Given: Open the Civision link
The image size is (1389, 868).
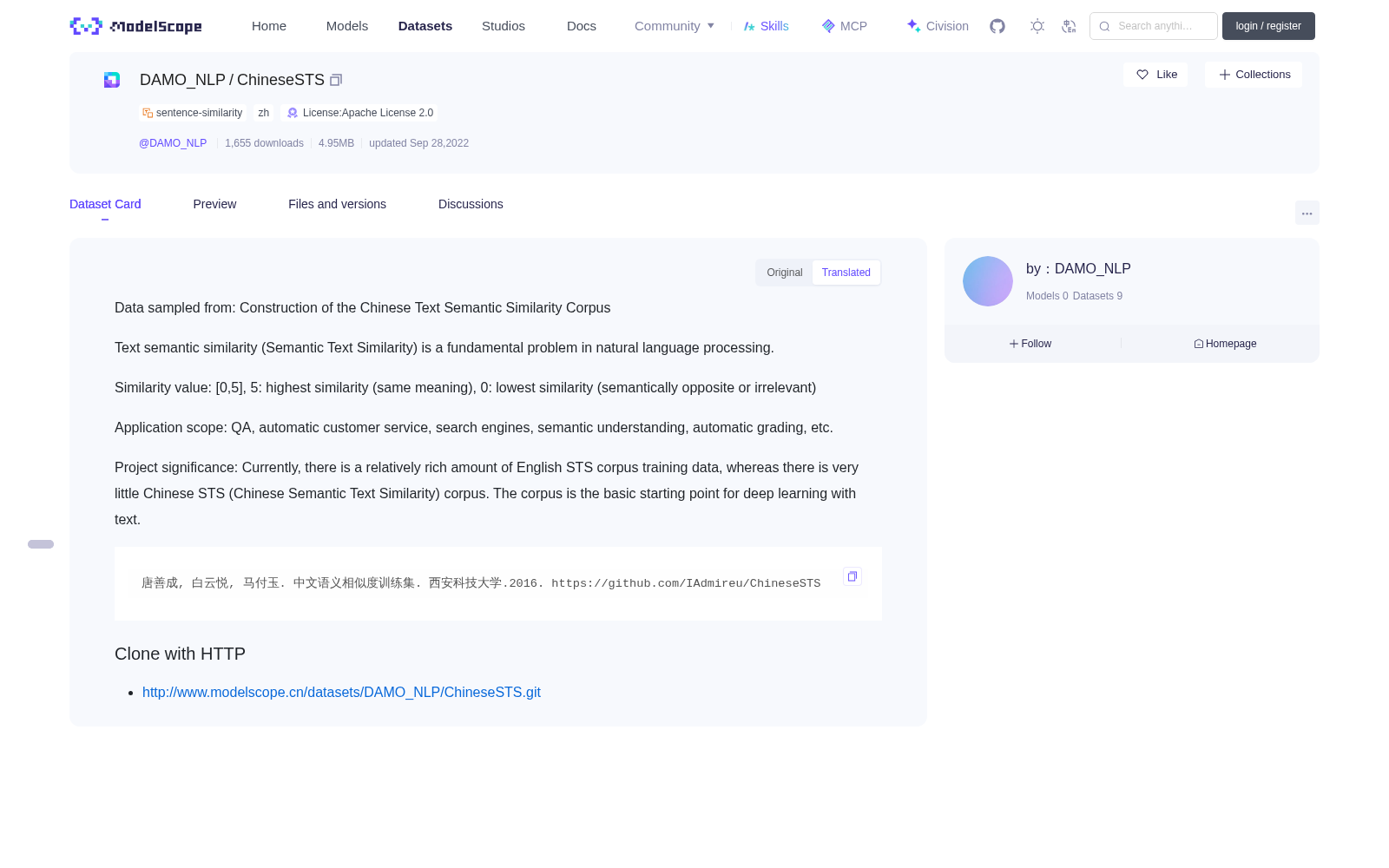Looking at the screenshot, I should [x=938, y=26].
